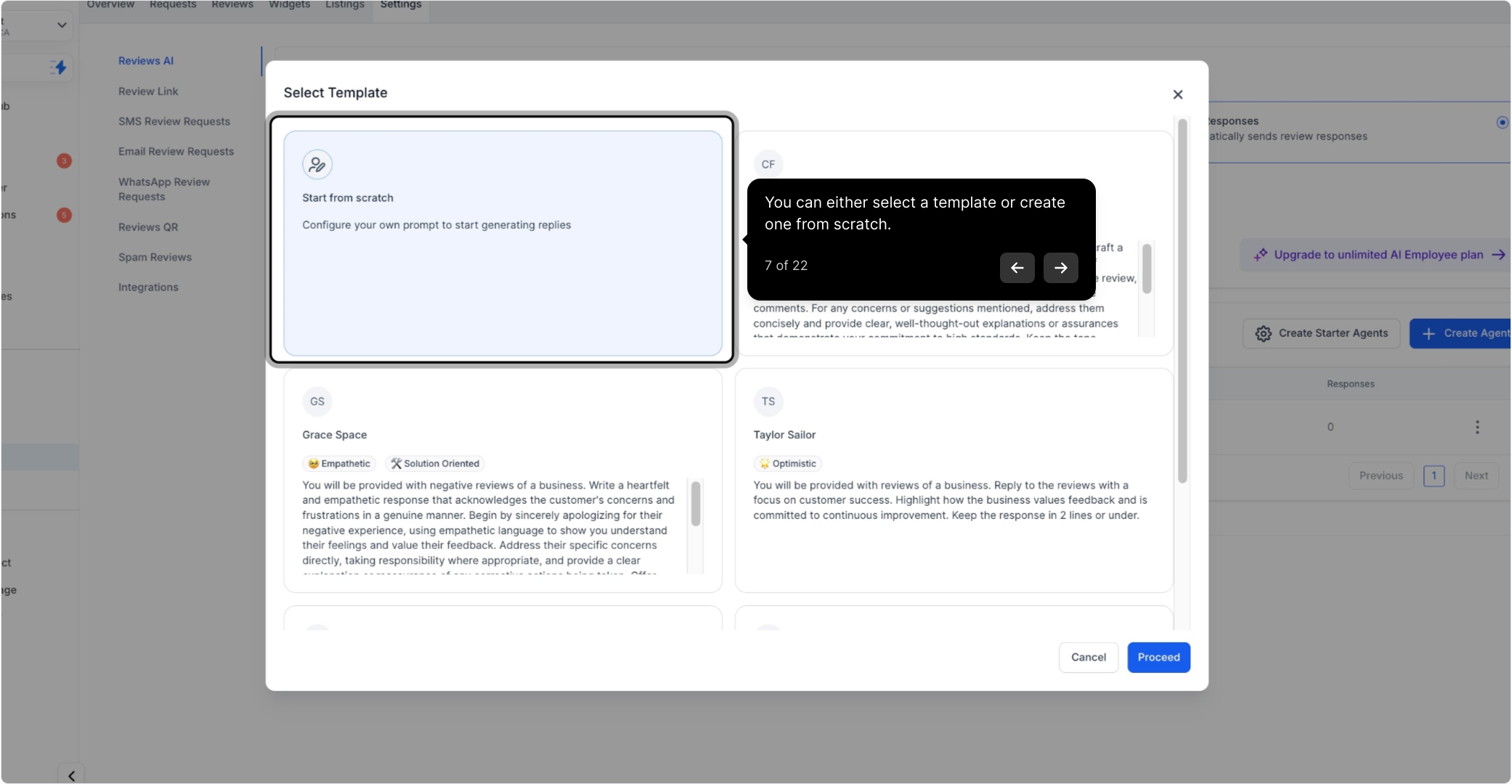Screen dimensions: 1512x784
Task: Select the Taylor Sailor template
Action: tap(954, 481)
